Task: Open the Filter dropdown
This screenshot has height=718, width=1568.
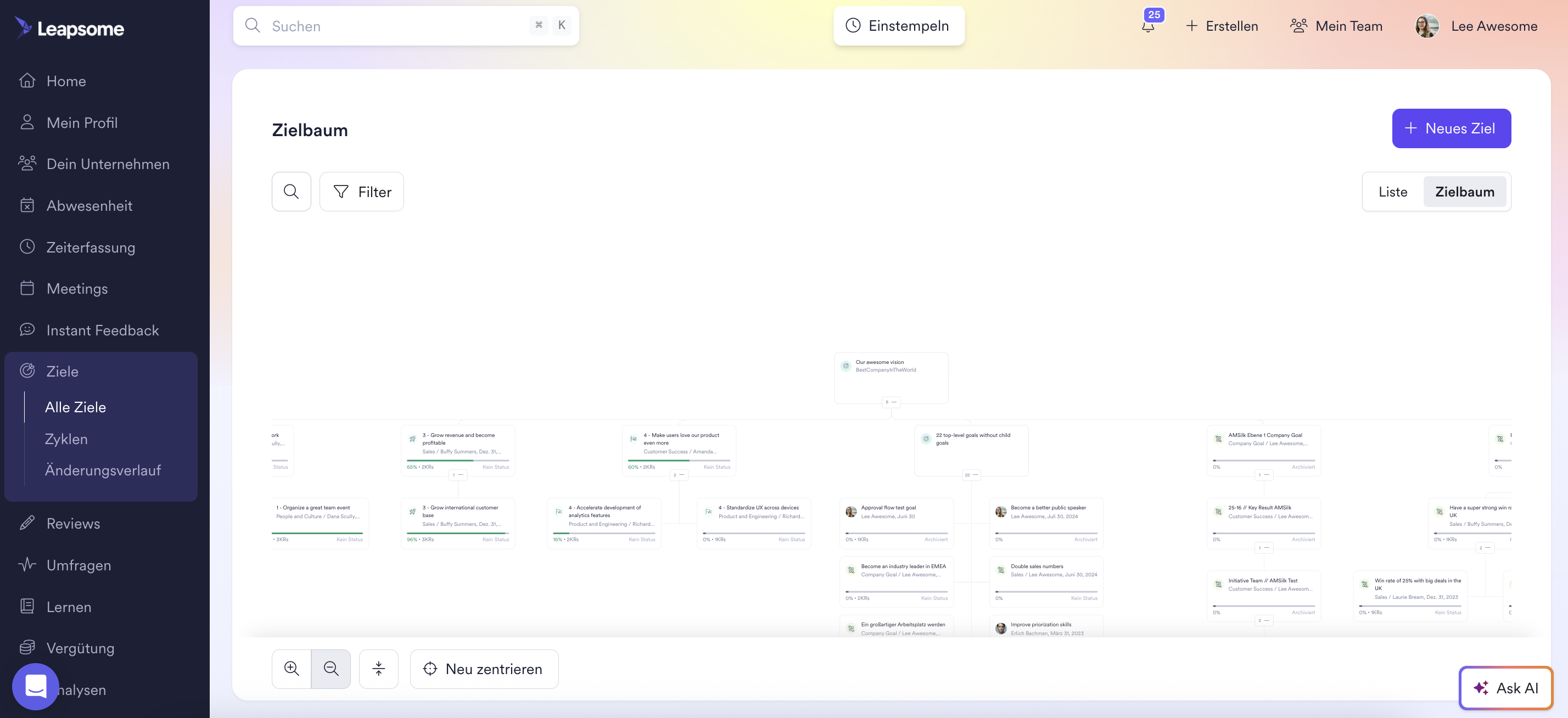Action: tap(362, 192)
